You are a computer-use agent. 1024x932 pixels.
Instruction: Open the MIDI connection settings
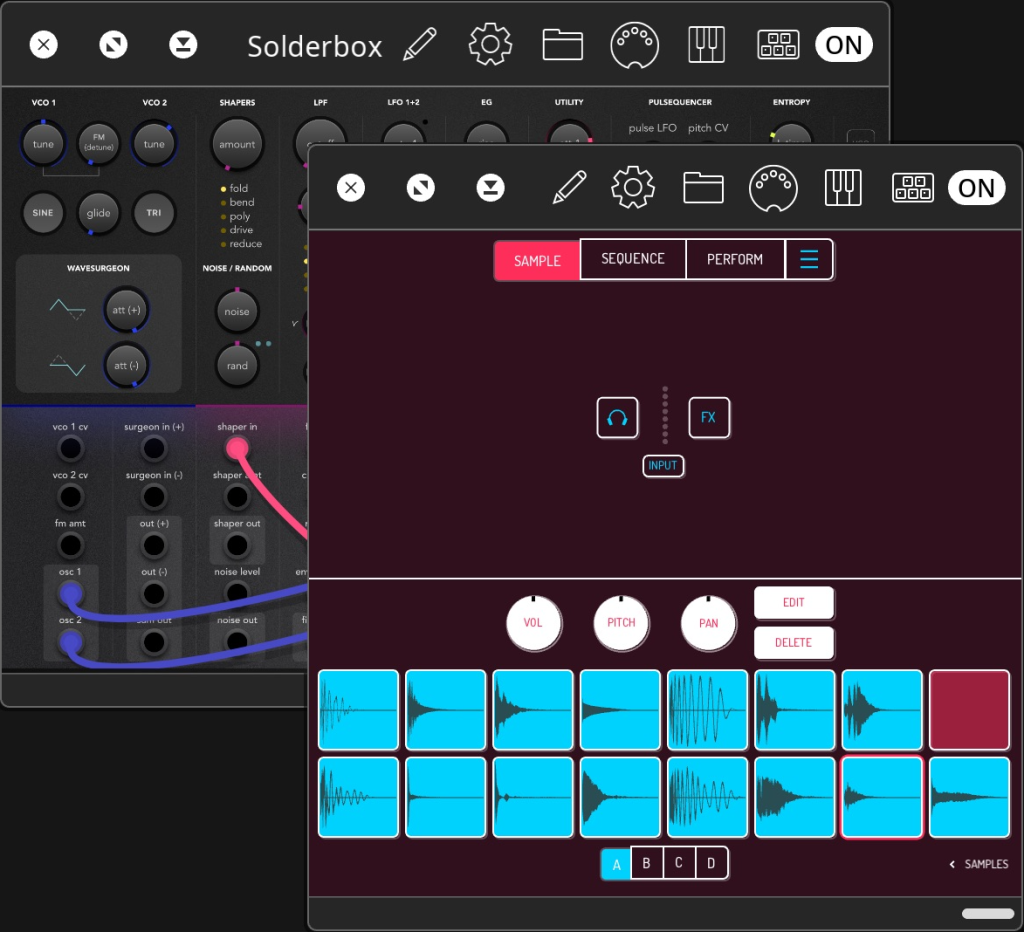773,188
